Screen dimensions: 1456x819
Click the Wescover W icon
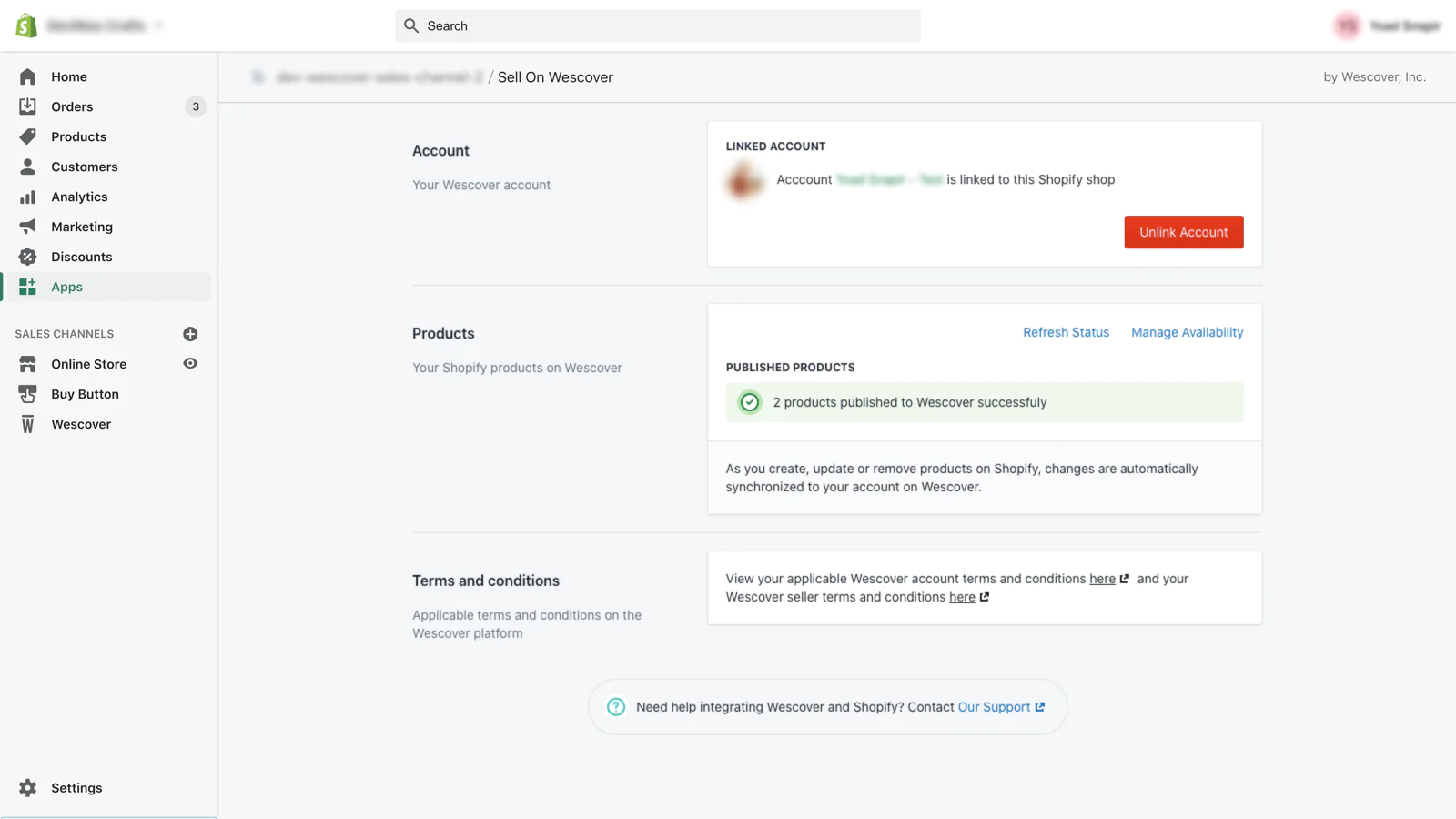tap(27, 424)
